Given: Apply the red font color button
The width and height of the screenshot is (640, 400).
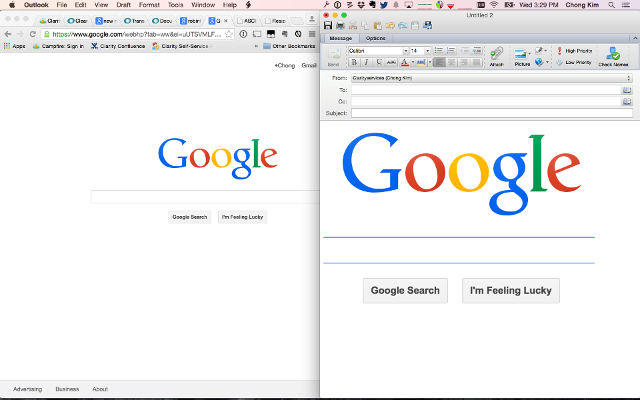Looking at the screenshot, I should point(404,62).
